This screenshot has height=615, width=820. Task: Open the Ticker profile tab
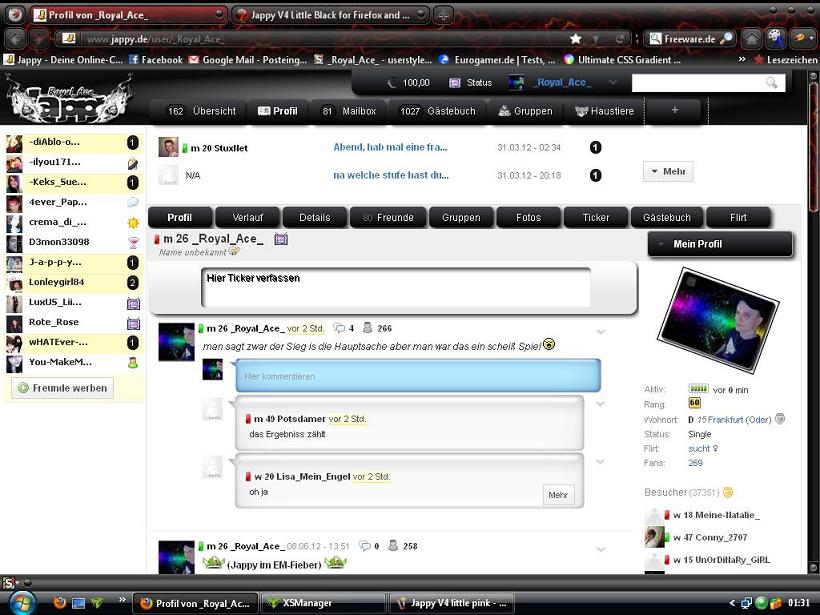tap(596, 218)
